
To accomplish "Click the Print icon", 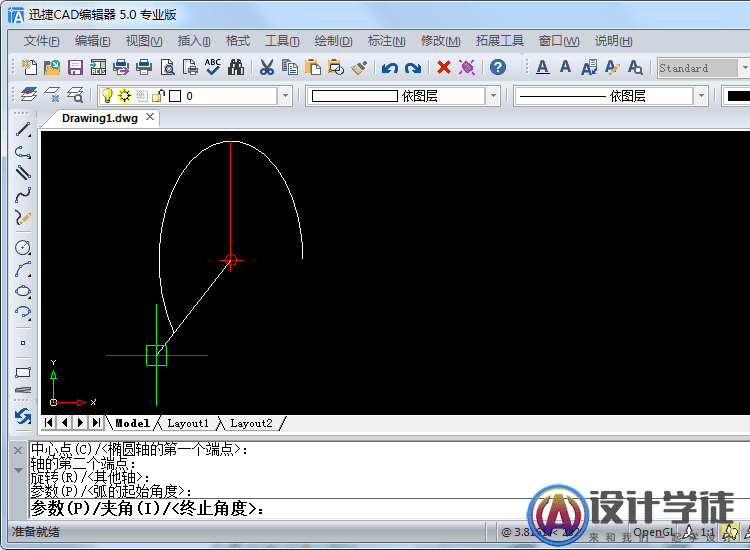I will [144, 67].
